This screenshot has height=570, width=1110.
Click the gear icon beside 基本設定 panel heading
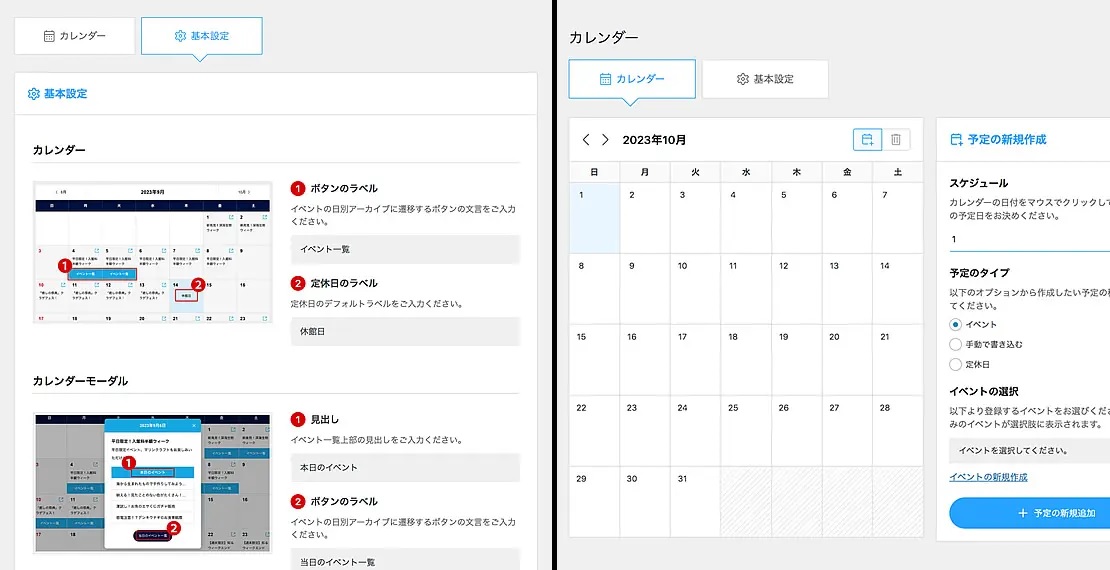tap(34, 94)
